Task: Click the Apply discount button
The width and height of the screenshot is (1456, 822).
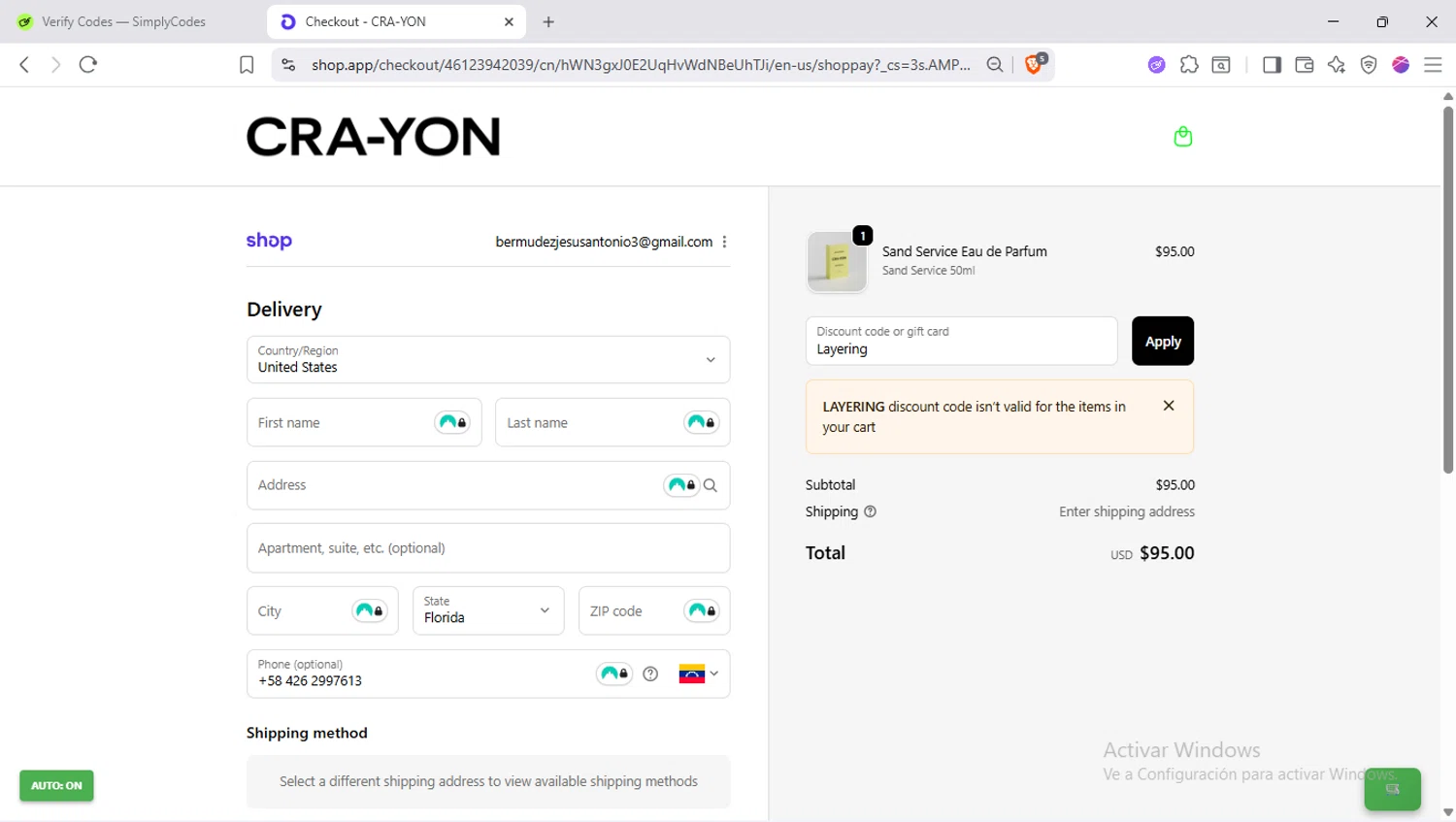Action: (1163, 341)
